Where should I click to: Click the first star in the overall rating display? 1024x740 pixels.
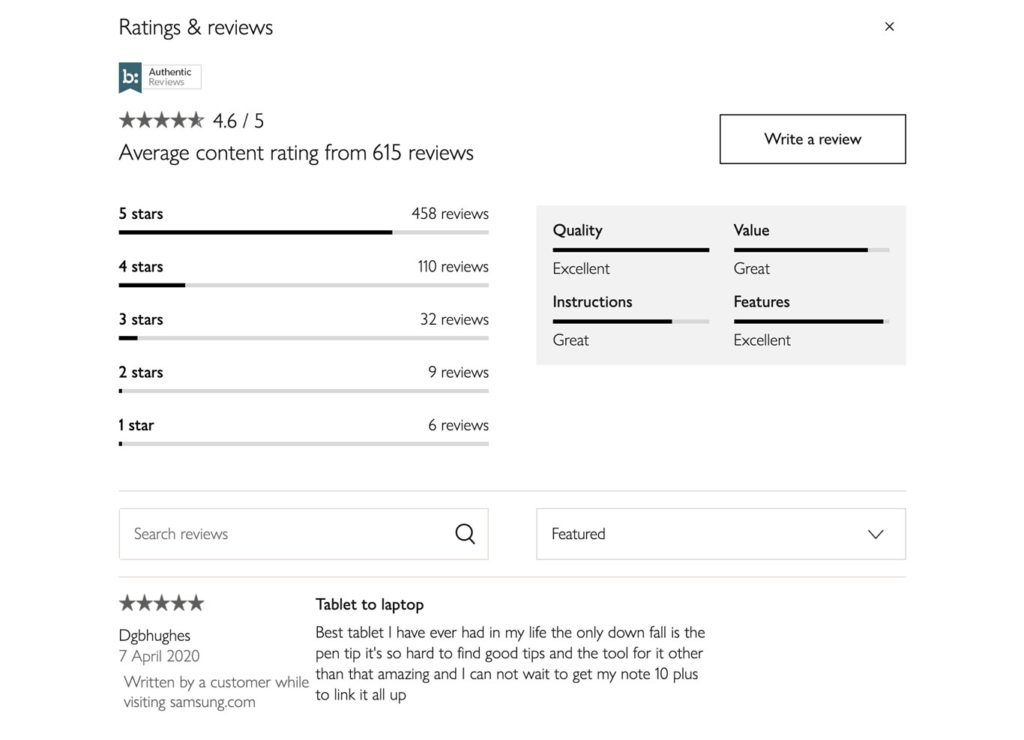(126, 119)
